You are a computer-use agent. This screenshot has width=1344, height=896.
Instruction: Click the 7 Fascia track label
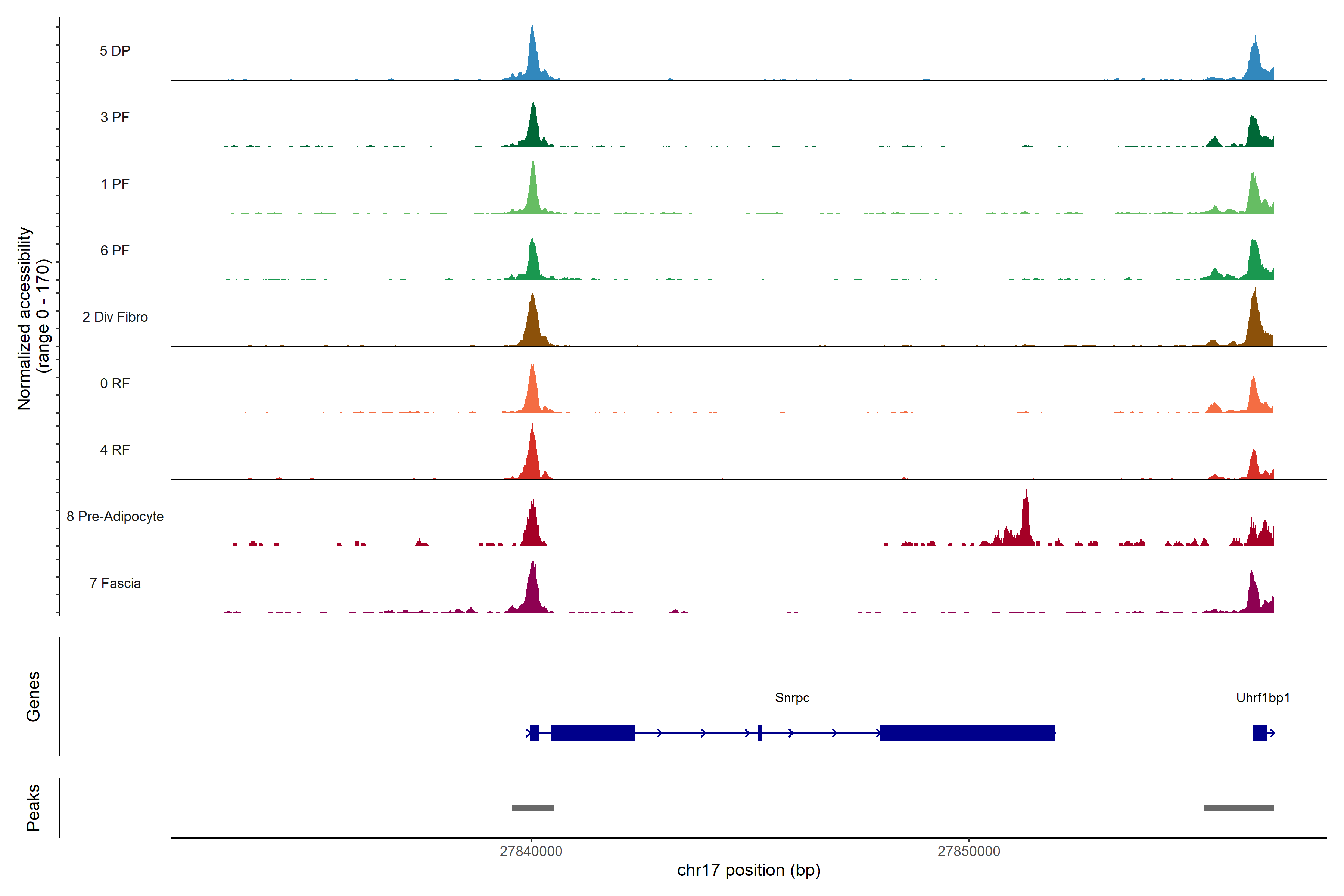coord(115,584)
